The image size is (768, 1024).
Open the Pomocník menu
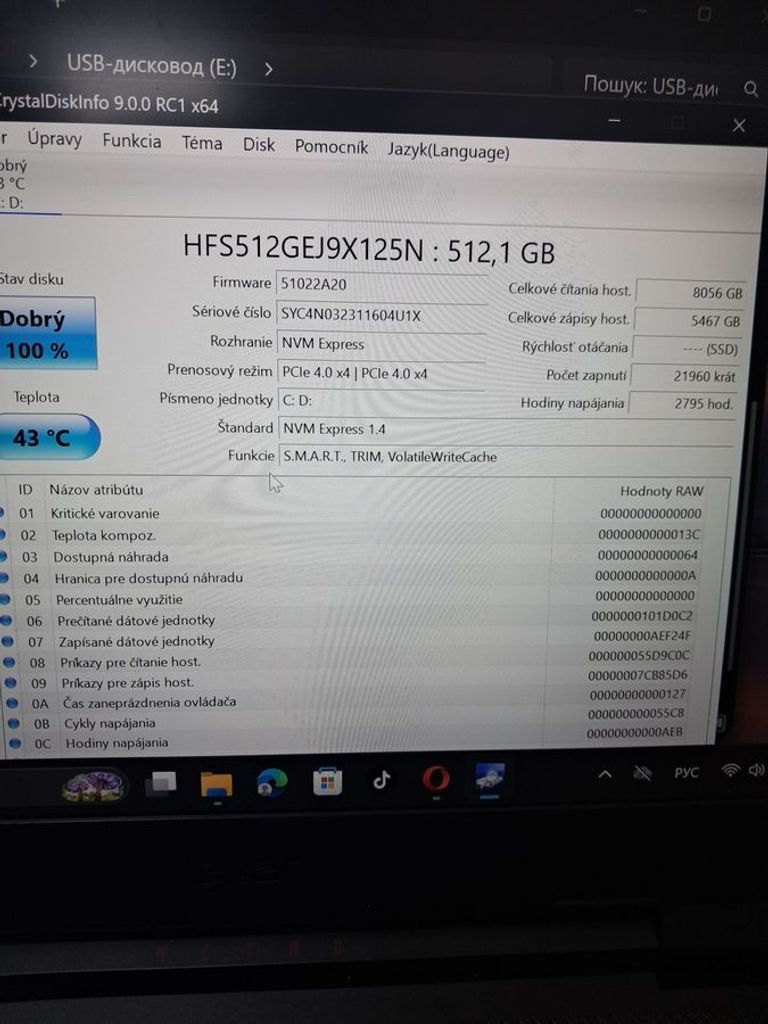coord(331,147)
